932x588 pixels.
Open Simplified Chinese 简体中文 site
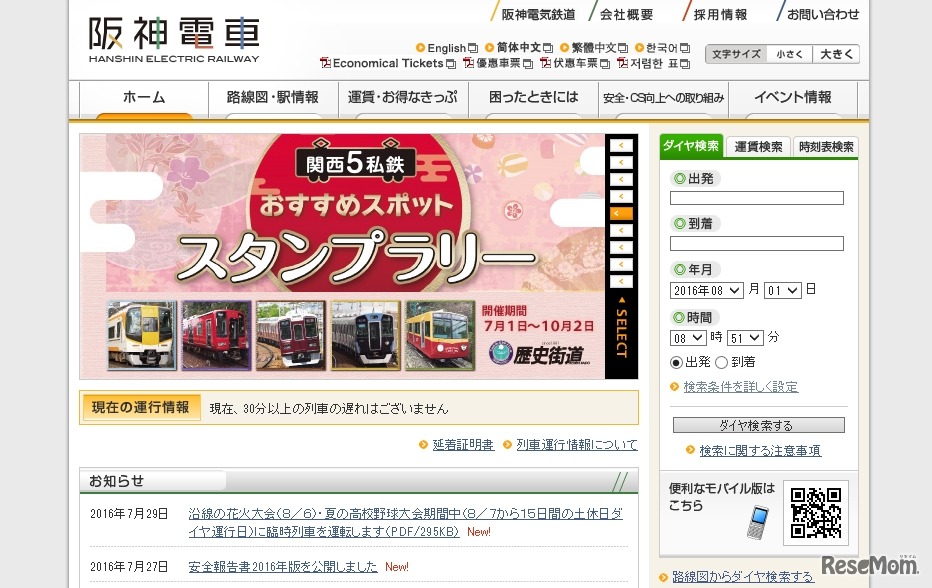tap(519, 48)
